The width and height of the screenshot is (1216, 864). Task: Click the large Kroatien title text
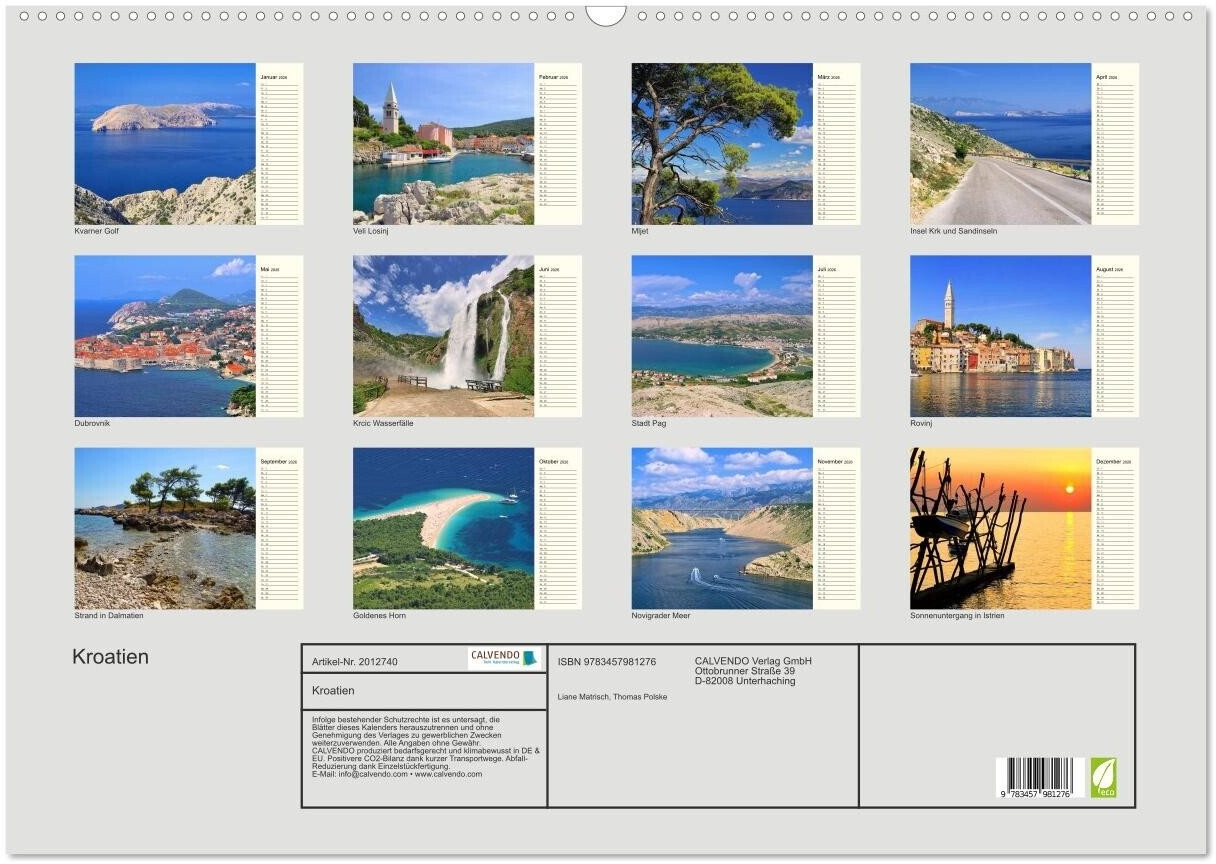110,657
